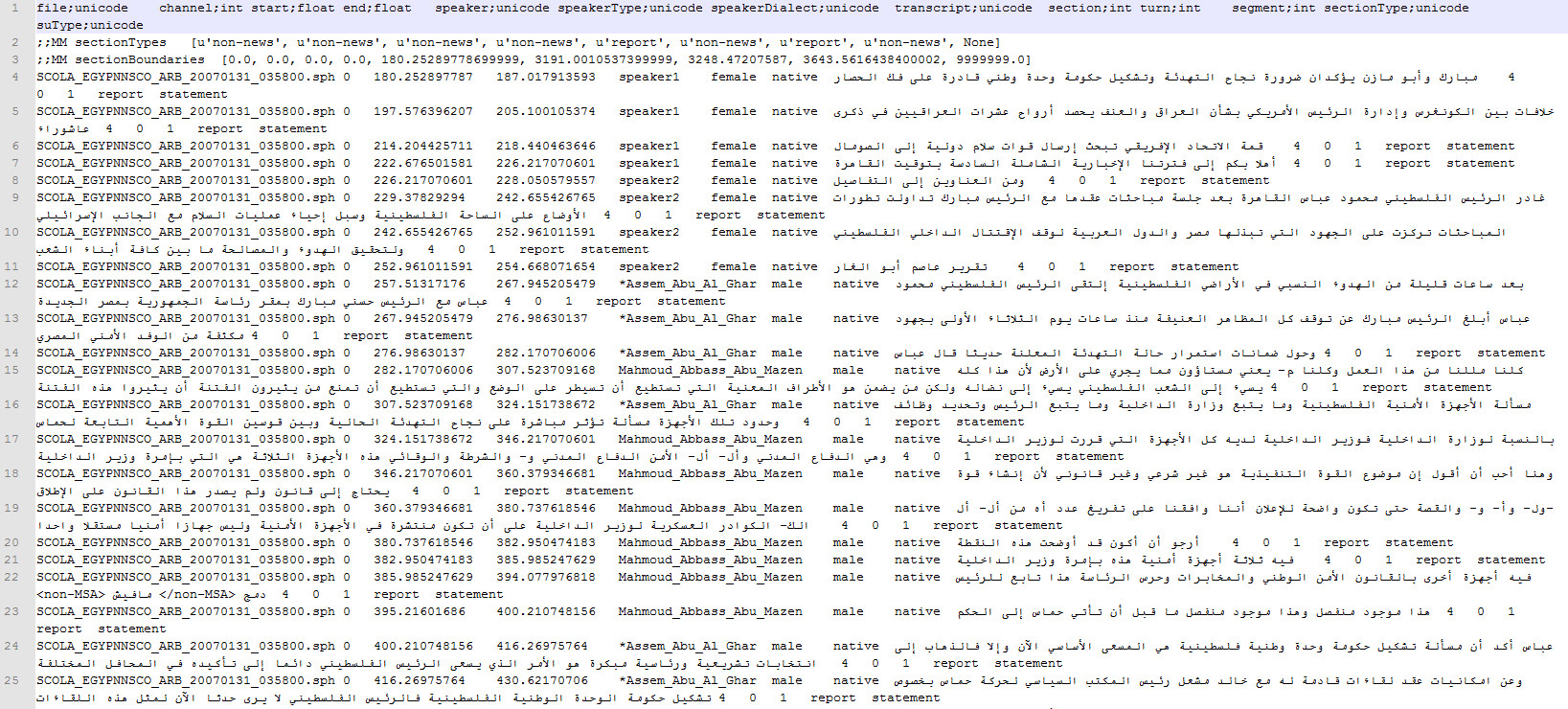Select end time '430.62170706'
This screenshot has height=709, width=1568.
[x=542, y=680]
